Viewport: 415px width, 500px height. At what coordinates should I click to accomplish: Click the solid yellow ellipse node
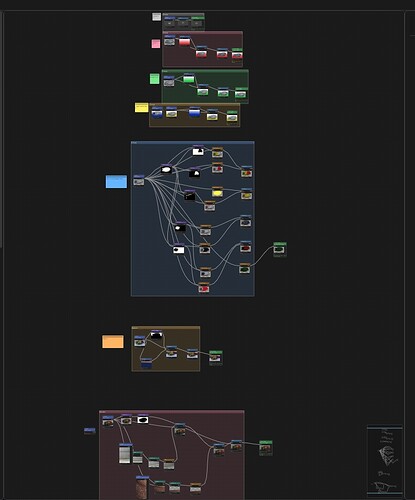[x=217, y=192]
